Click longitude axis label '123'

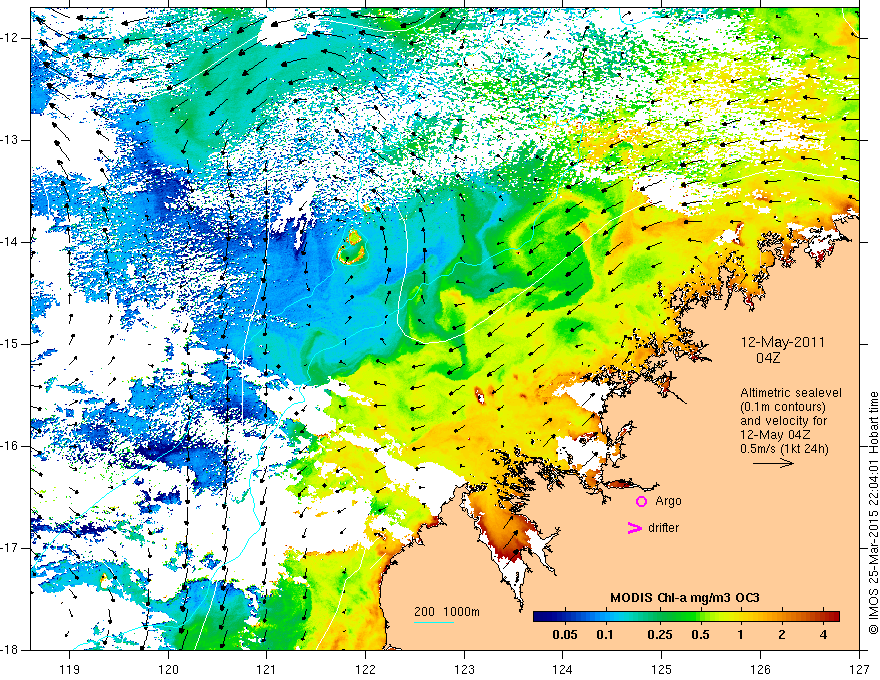[x=464, y=669]
